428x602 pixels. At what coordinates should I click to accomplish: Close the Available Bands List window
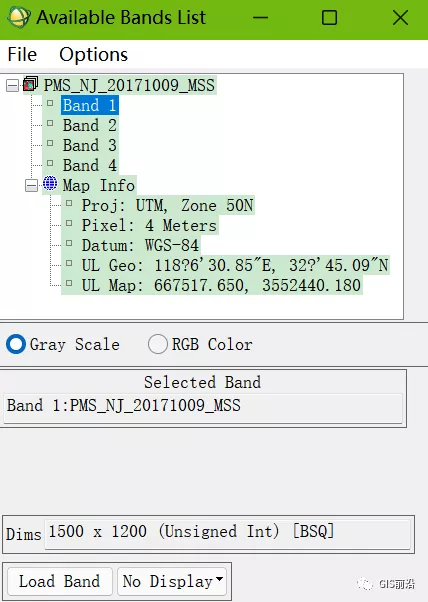[400, 18]
